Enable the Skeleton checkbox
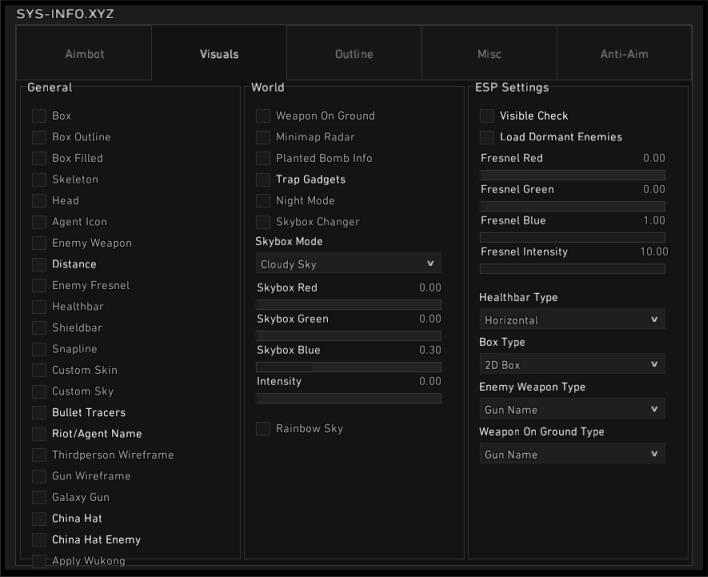This screenshot has width=708, height=577. 39,180
